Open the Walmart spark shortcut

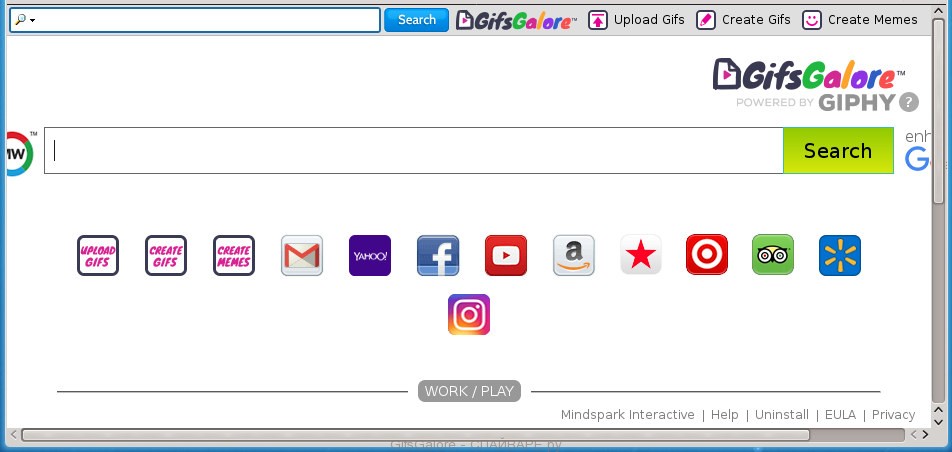(840, 255)
